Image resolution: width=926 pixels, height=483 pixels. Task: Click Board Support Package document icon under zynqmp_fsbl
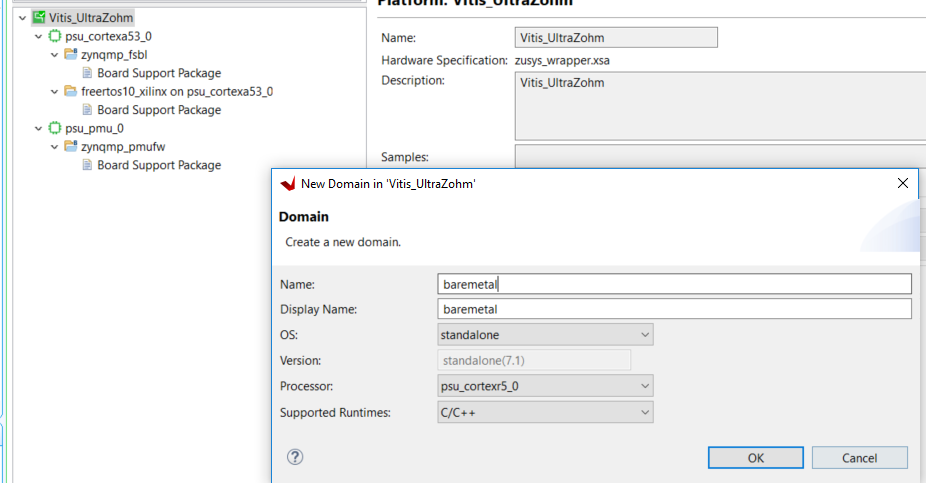click(x=86, y=73)
